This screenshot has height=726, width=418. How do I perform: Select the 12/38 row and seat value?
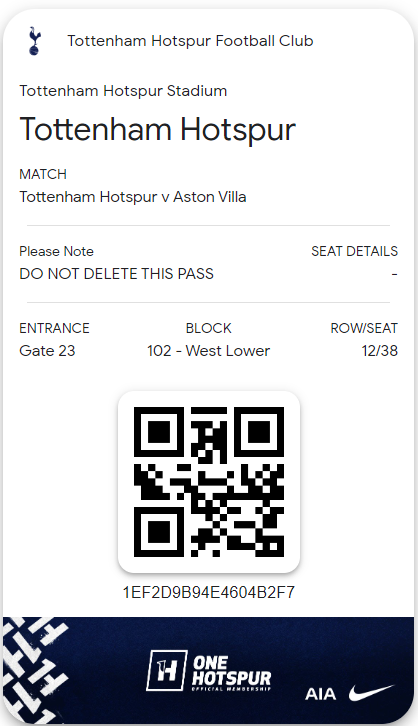pyautogui.click(x=380, y=350)
